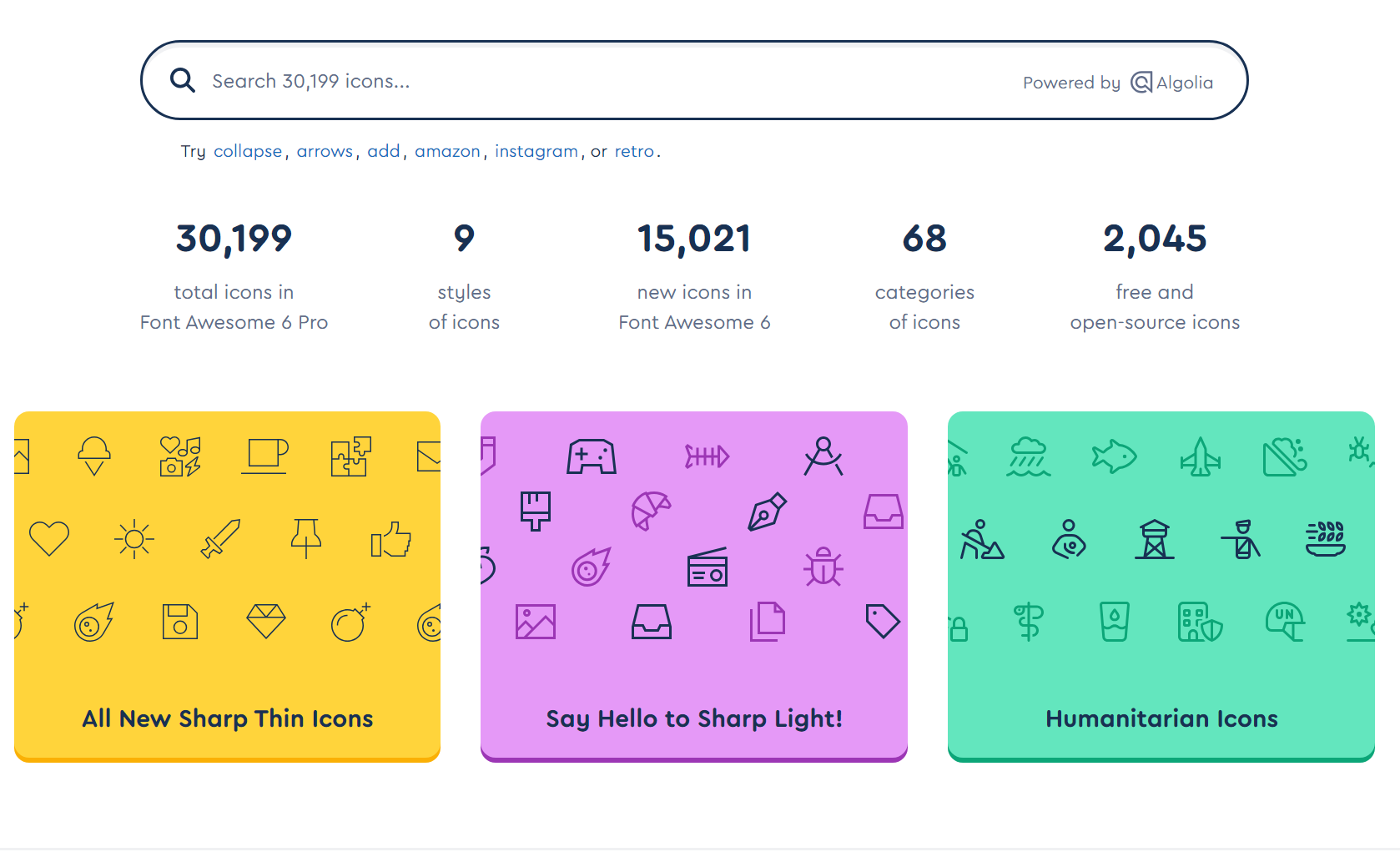Open the Algolia logo link

pos(1171,82)
